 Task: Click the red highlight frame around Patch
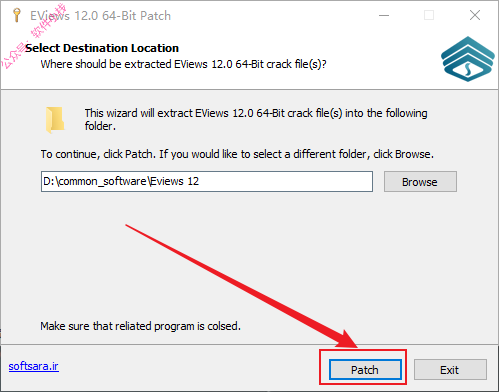[x=363, y=367]
